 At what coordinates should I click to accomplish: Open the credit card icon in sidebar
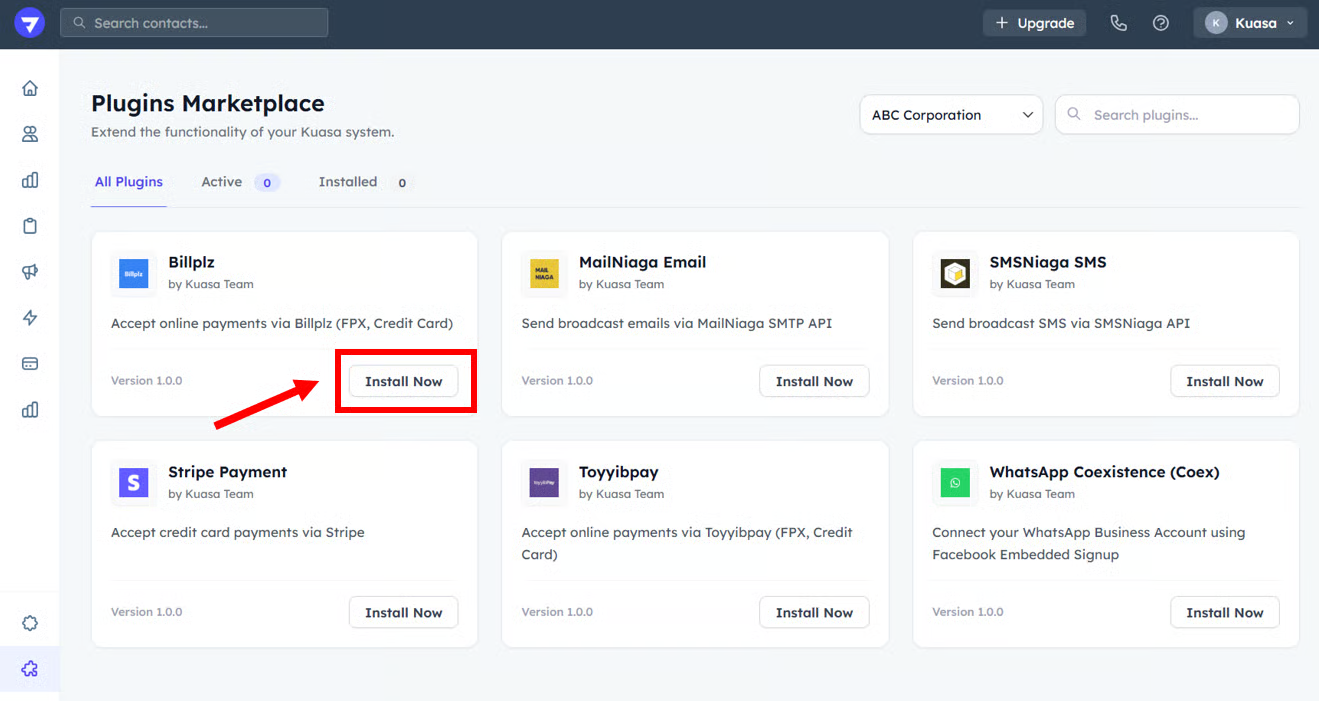tap(30, 364)
